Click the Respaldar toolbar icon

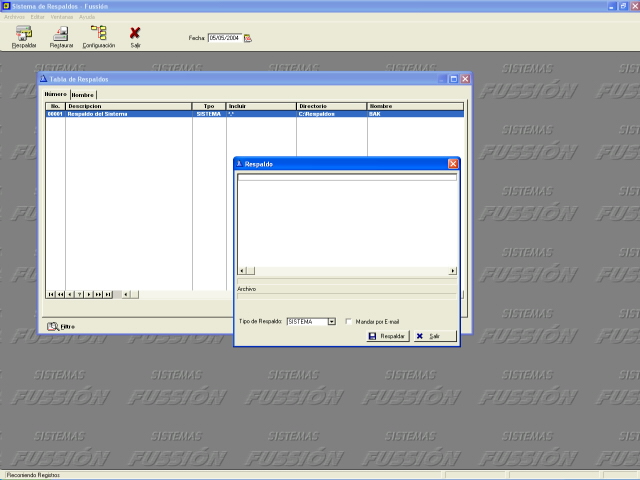tap(23, 34)
